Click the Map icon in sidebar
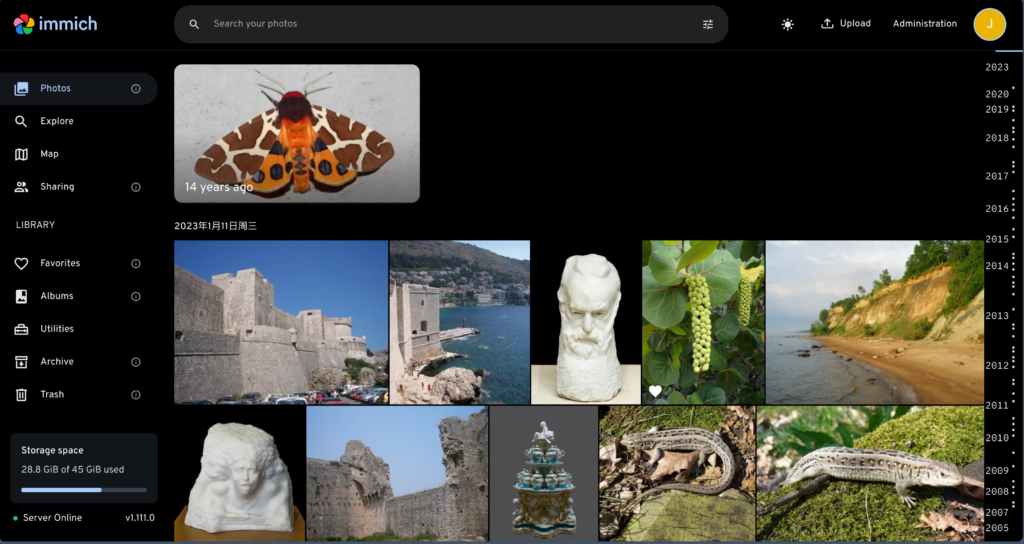Image resolution: width=1024 pixels, height=544 pixels. point(22,154)
